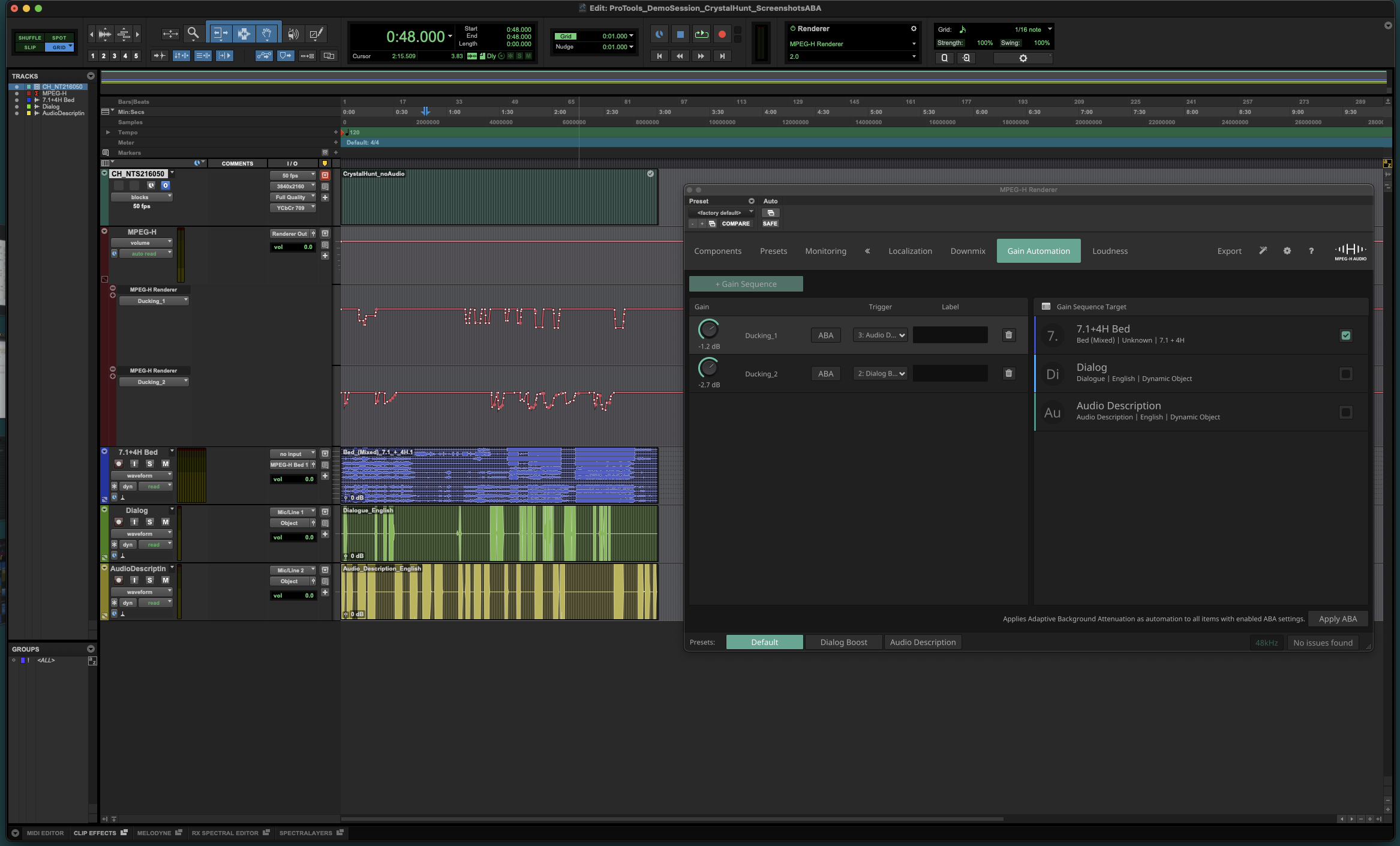The image size is (1400, 846).
Task: Check the Audio Description target checkbox
Action: [x=1346, y=412]
